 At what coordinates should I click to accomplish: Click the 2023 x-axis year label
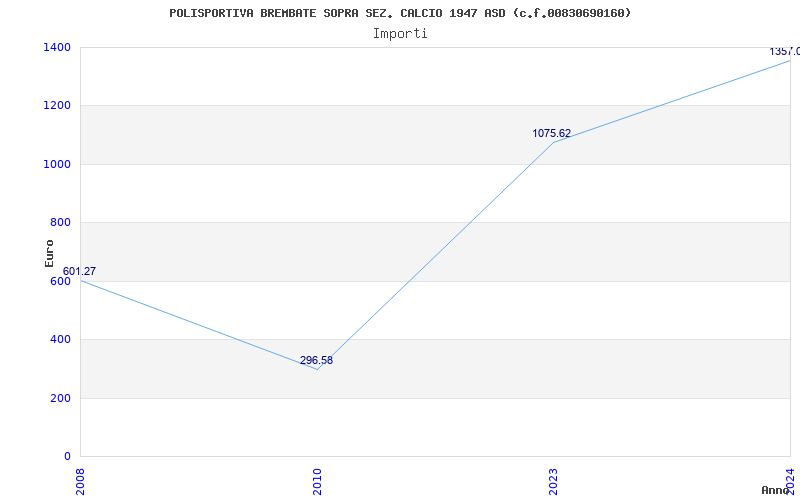(x=554, y=482)
